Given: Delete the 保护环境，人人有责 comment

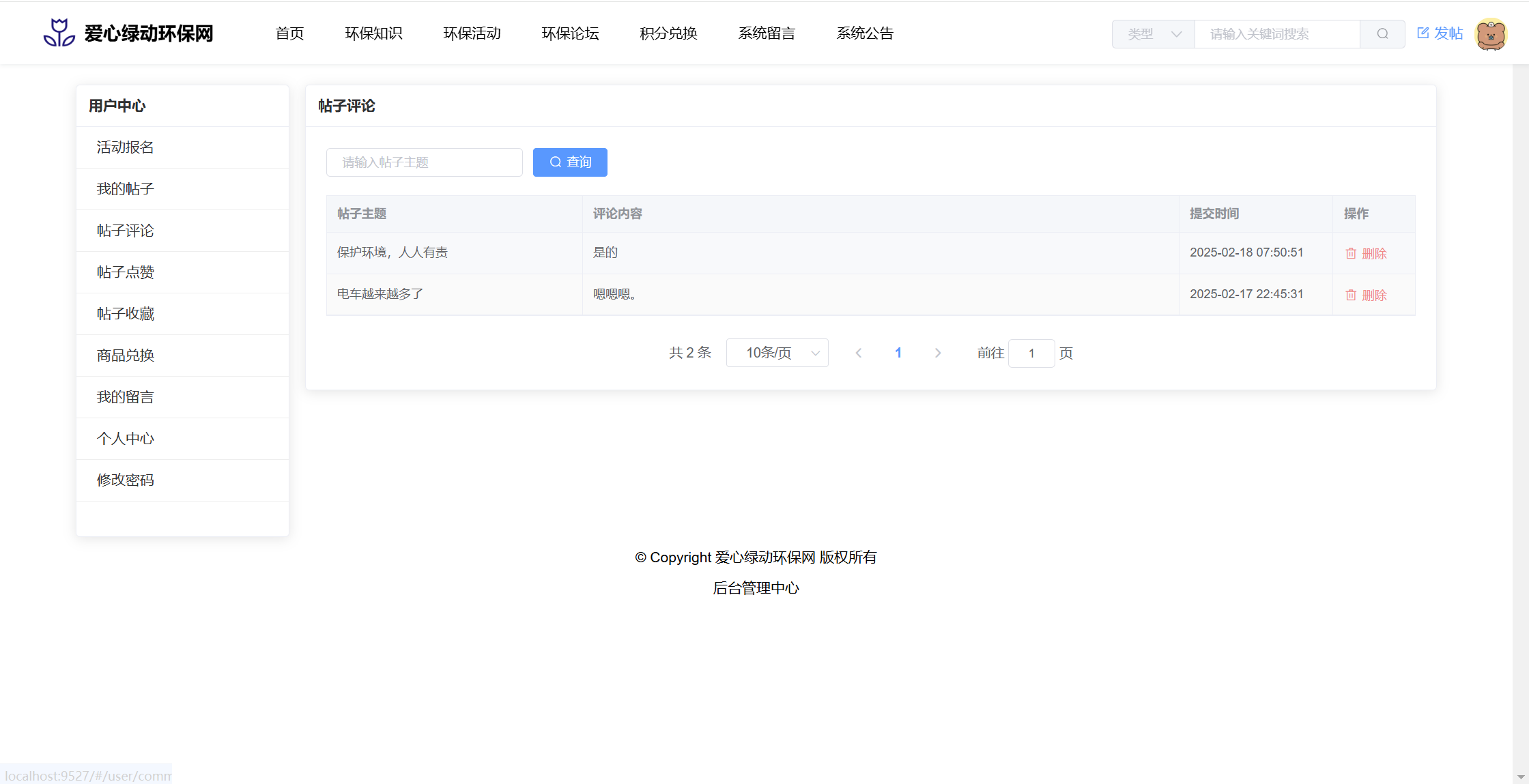Looking at the screenshot, I should tap(1366, 253).
